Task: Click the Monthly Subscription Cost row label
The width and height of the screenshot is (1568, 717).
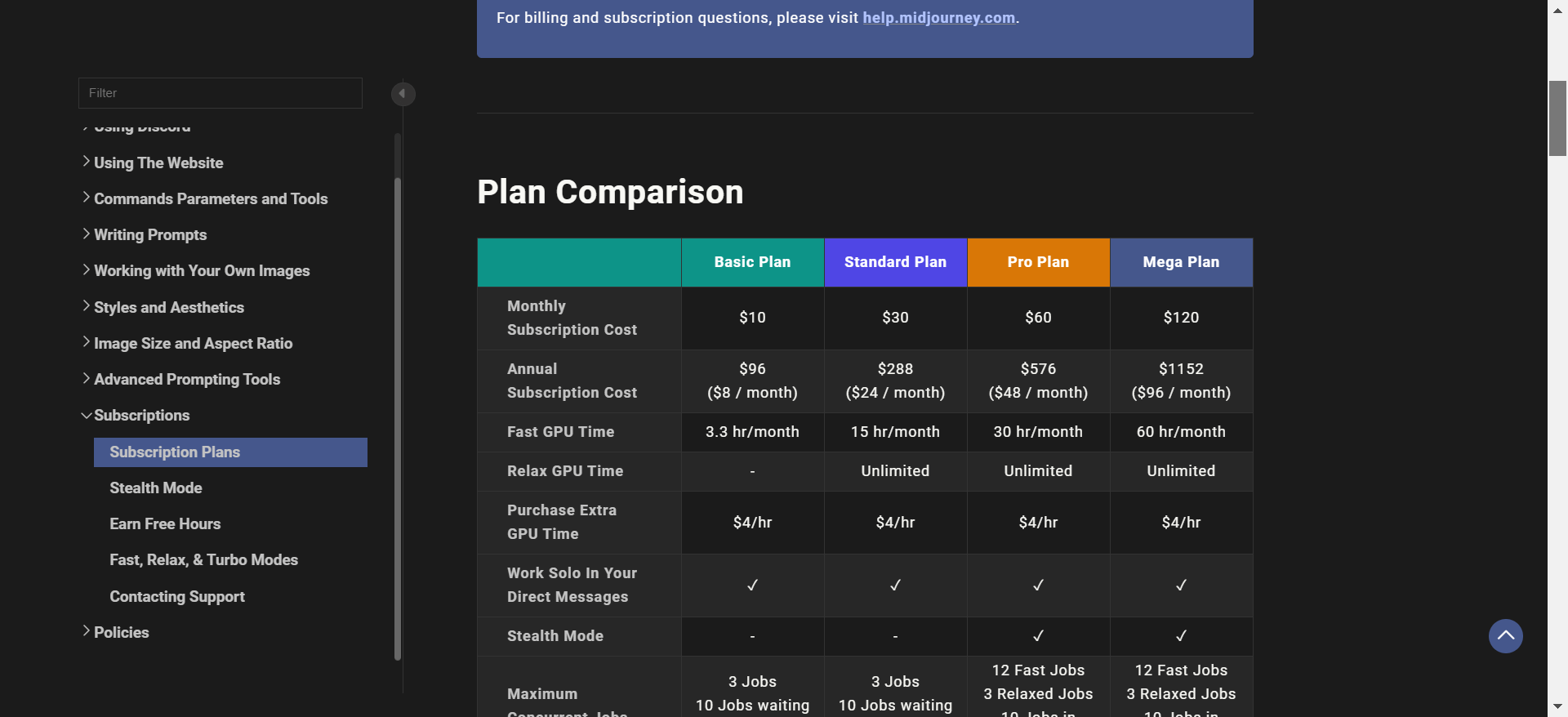Action: [572, 318]
